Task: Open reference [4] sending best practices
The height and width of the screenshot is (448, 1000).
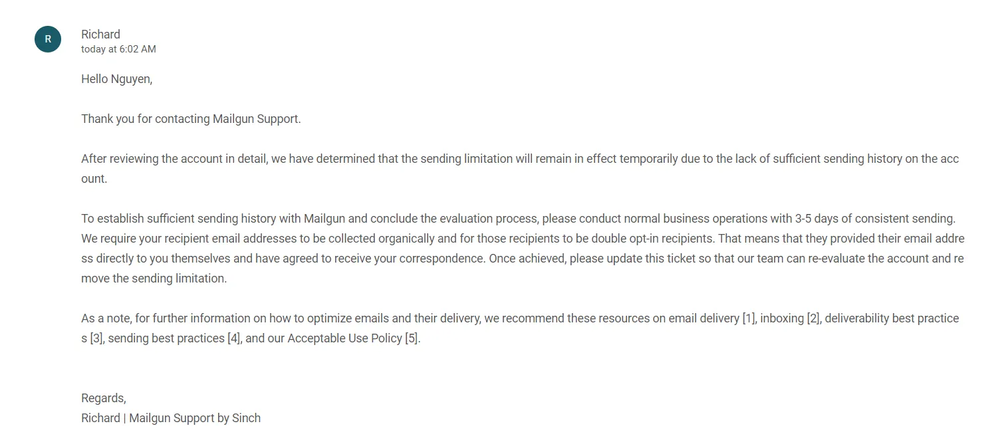Action: [x=234, y=338]
